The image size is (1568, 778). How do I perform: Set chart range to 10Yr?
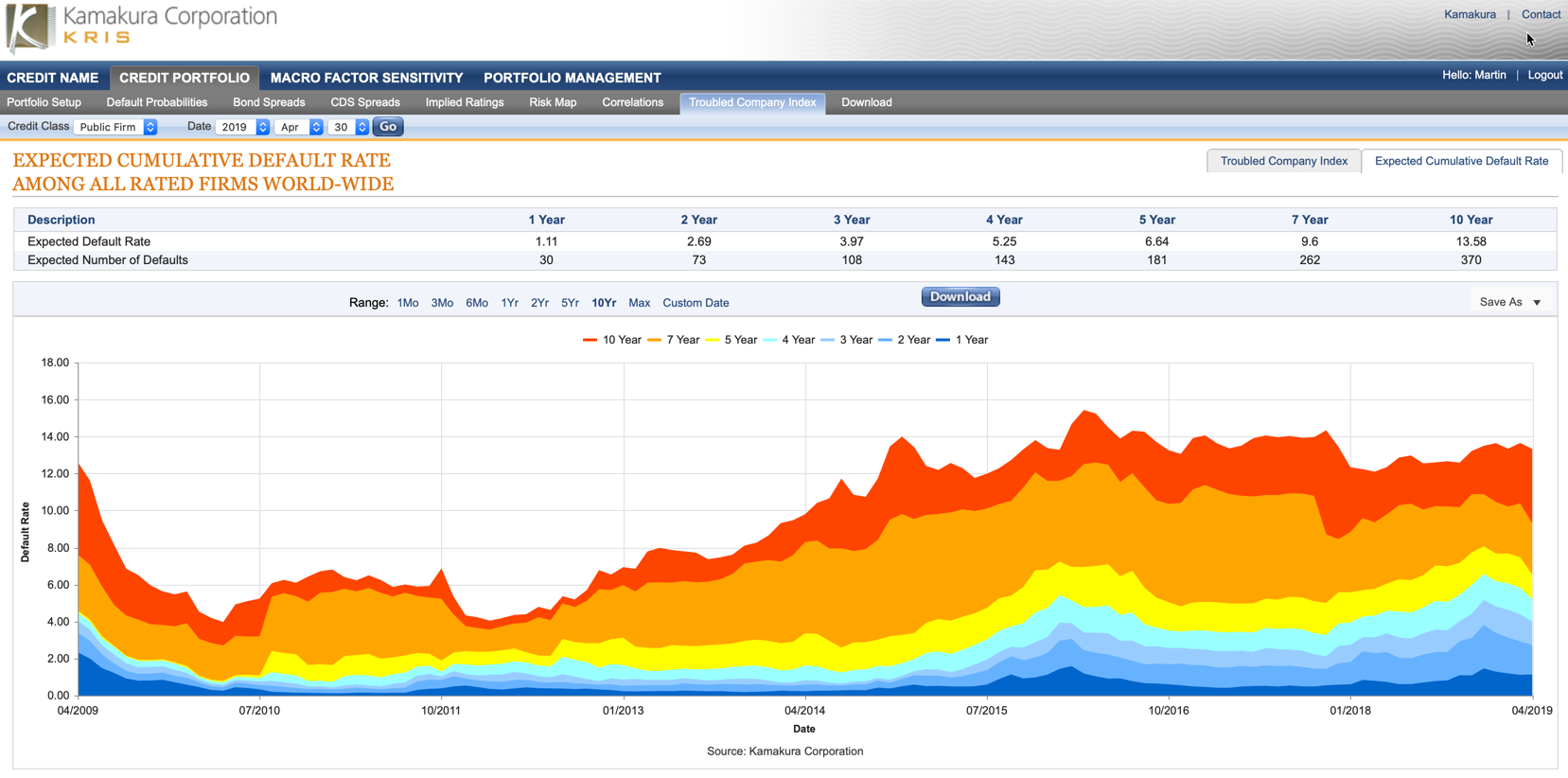tap(604, 303)
